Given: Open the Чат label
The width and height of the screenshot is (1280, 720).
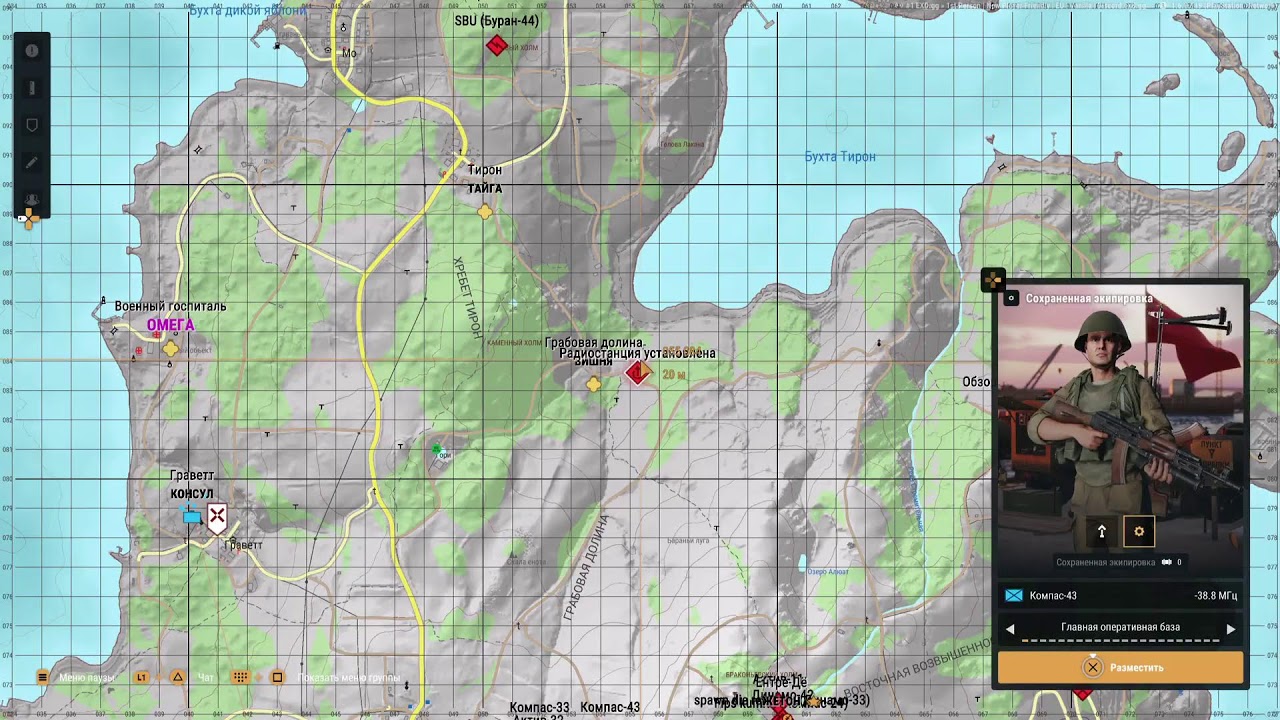Looking at the screenshot, I should (206, 677).
